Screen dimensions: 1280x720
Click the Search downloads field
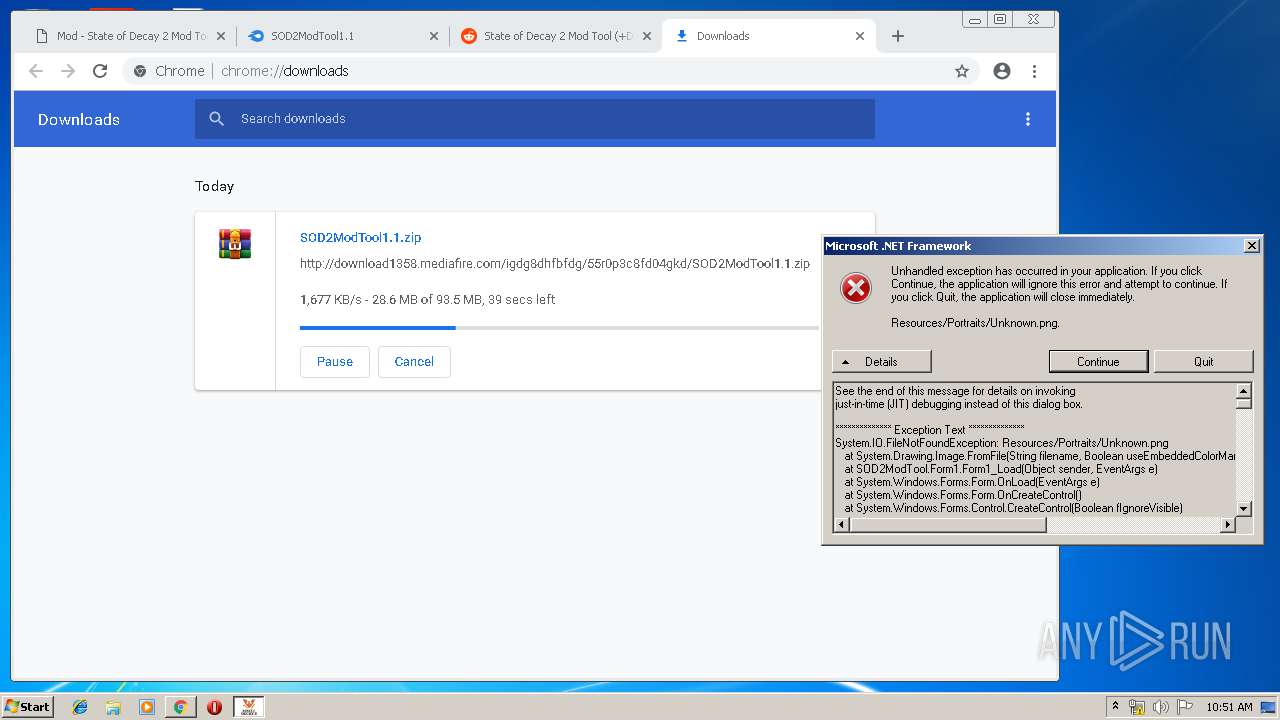click(x=535, y=119)
